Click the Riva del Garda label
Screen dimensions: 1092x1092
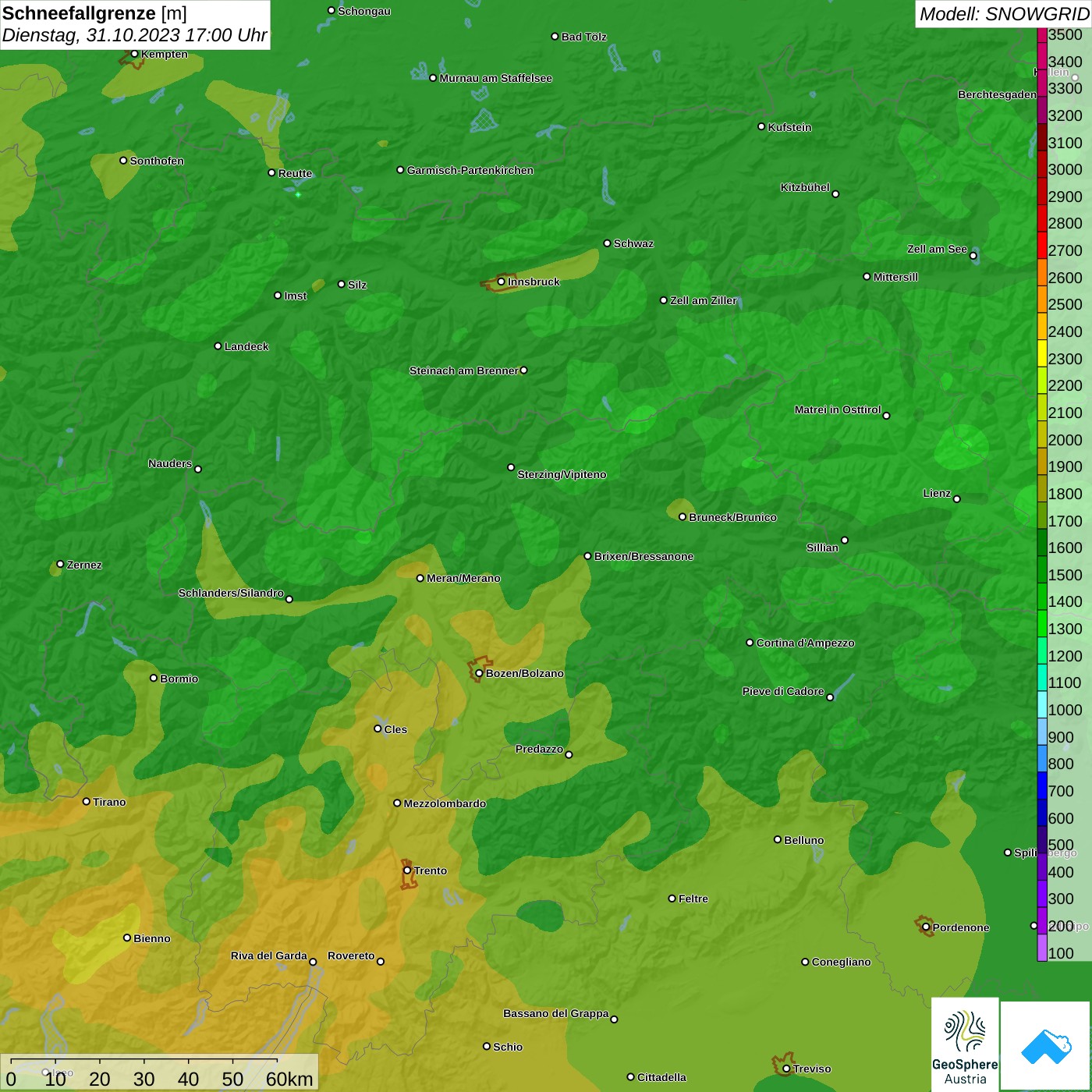click(x=269, y=955)
